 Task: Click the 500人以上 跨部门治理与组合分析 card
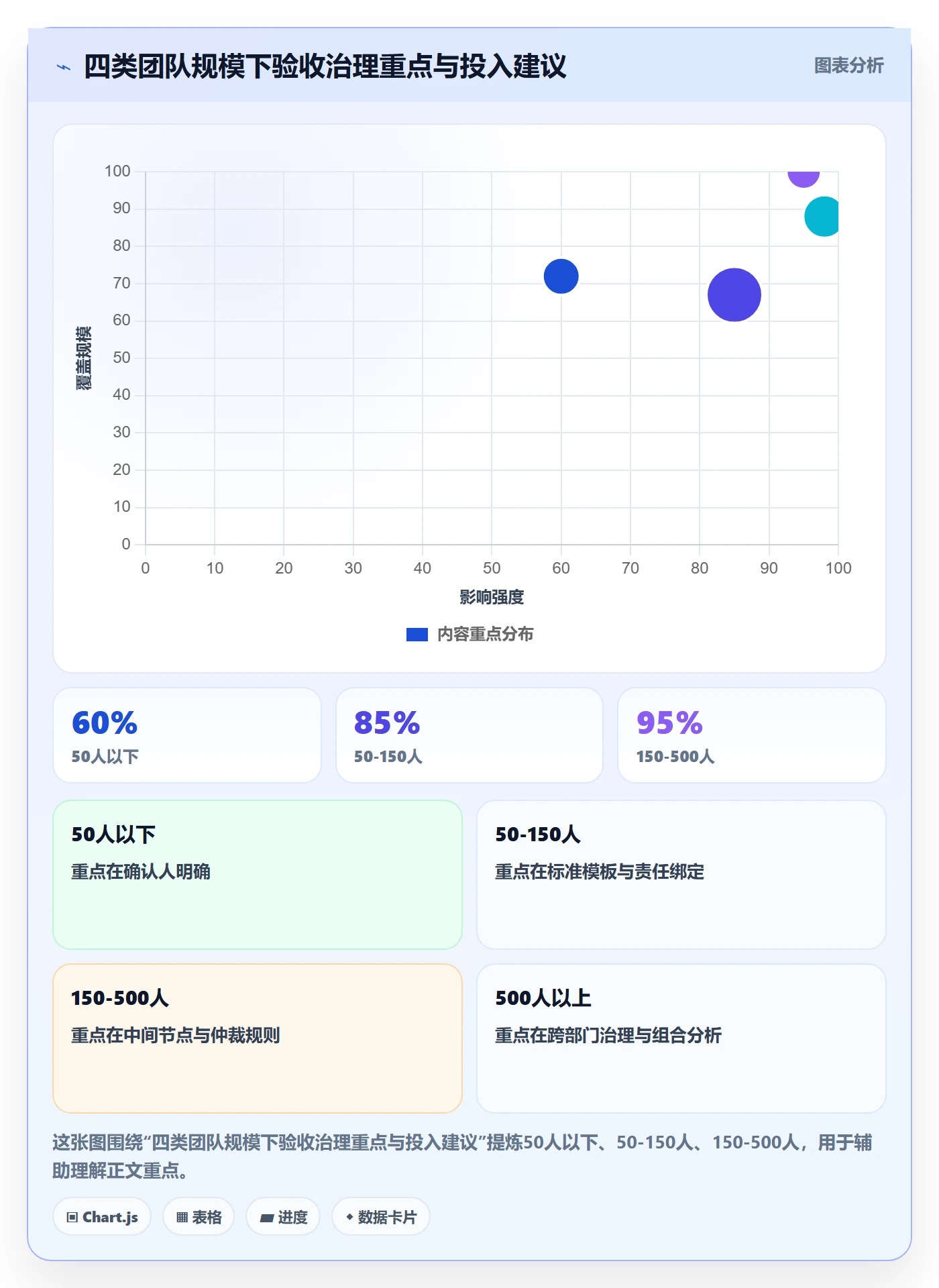(x=681, y=1038)
